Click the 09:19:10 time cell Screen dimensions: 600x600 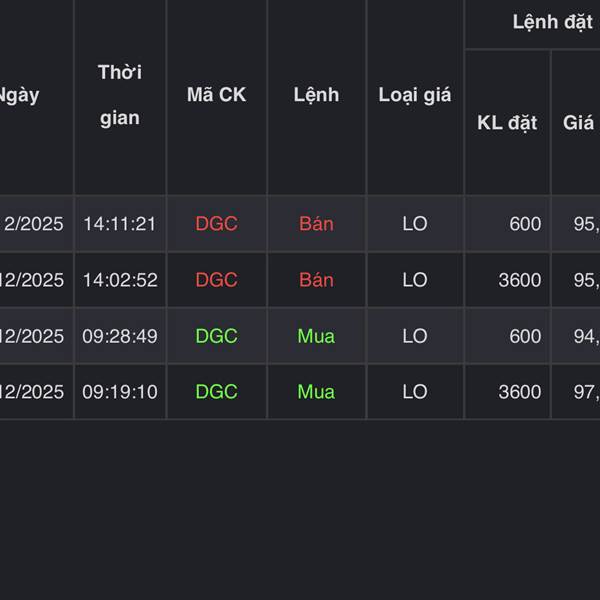[x=120, y=392]
